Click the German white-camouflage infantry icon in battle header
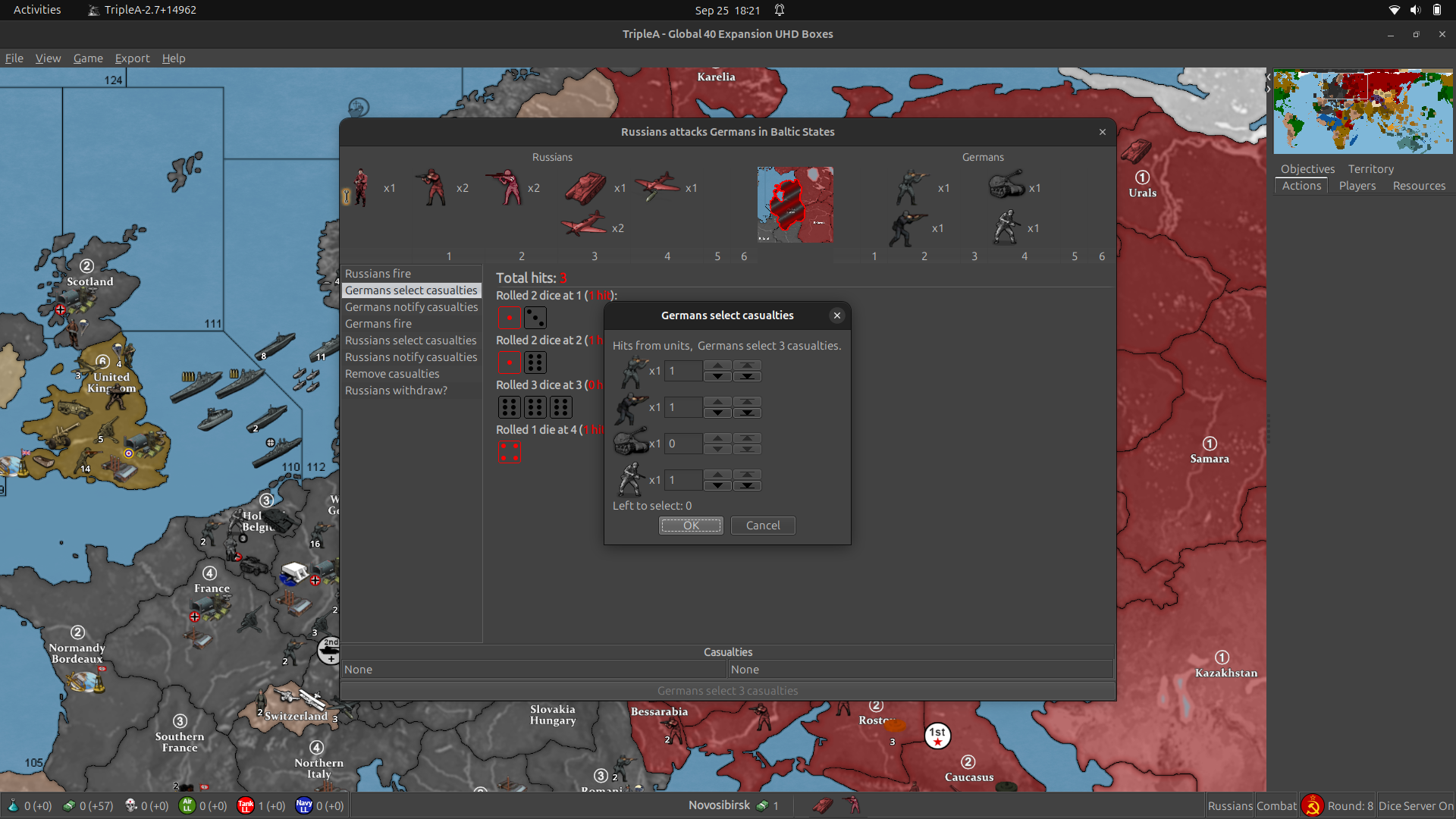The image size is (1456, 819). (1006, 227)
